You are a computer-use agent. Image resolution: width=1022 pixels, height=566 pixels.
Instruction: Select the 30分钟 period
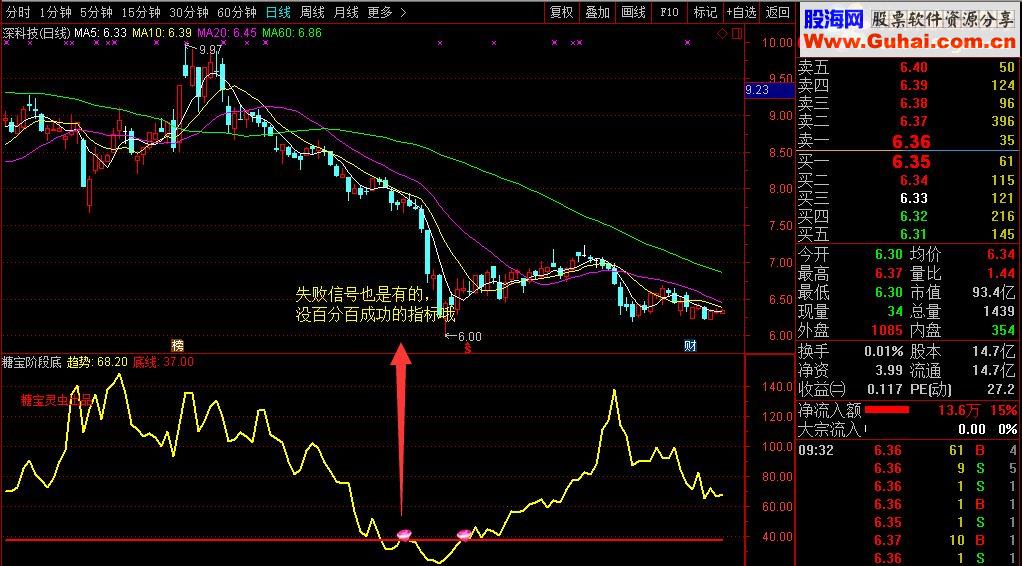pos(188,12)
